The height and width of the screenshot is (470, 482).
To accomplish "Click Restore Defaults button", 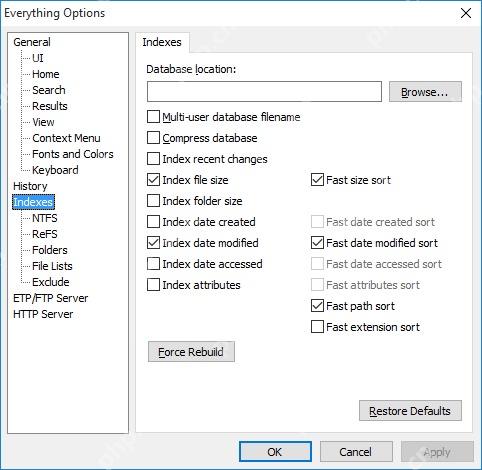I will click(410, 411).
